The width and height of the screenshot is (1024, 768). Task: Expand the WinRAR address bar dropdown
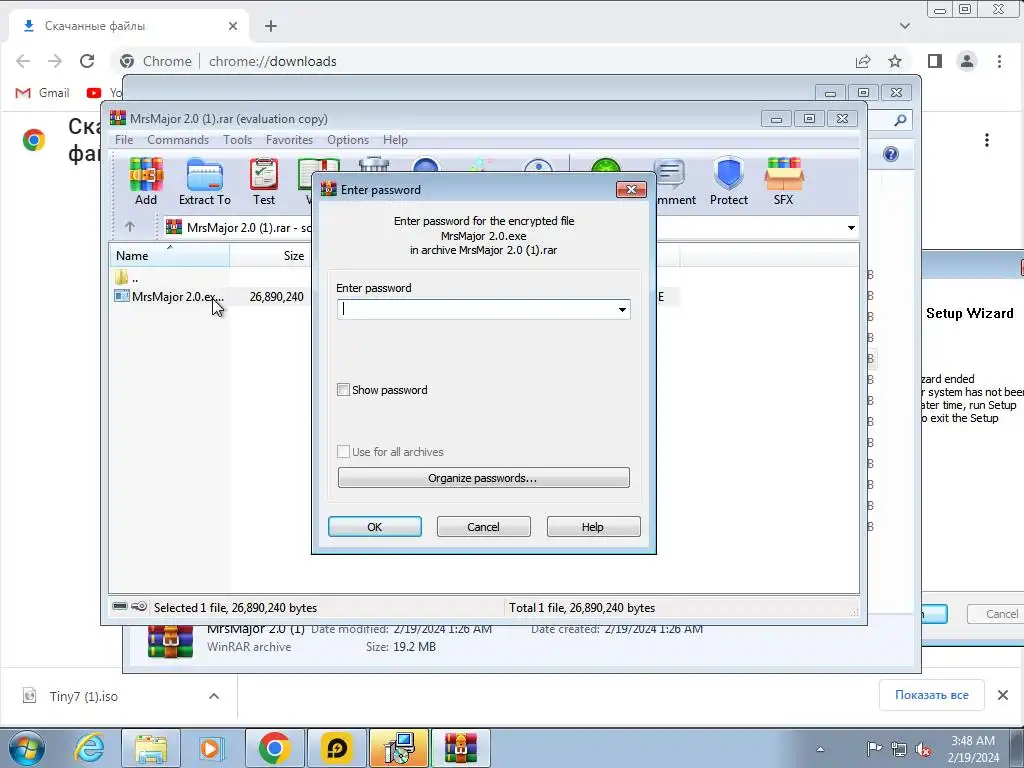pos(851,227)
